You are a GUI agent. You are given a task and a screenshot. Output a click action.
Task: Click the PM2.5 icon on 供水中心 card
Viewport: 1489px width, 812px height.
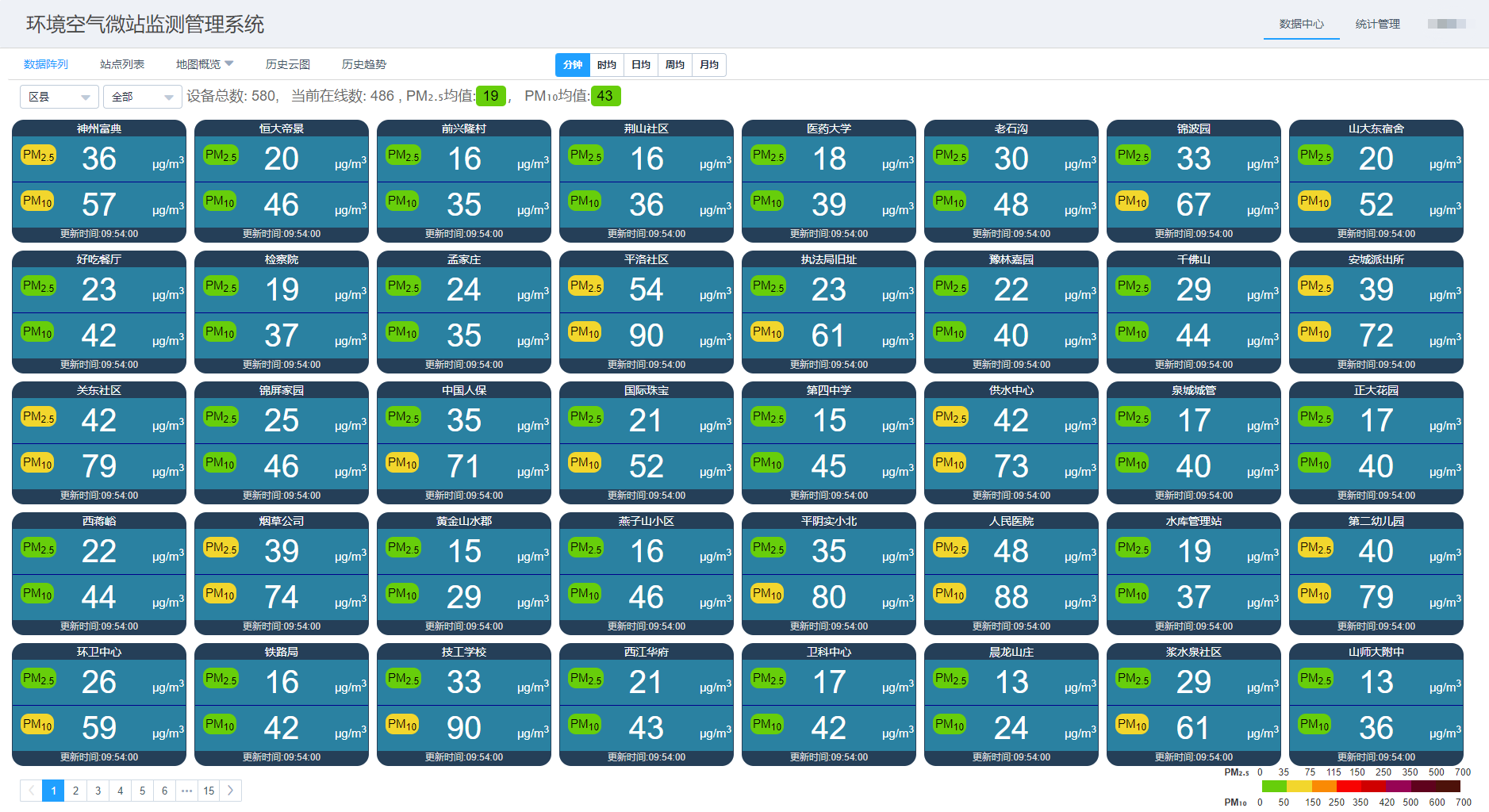pyautogui.click(x=950, y=416)
